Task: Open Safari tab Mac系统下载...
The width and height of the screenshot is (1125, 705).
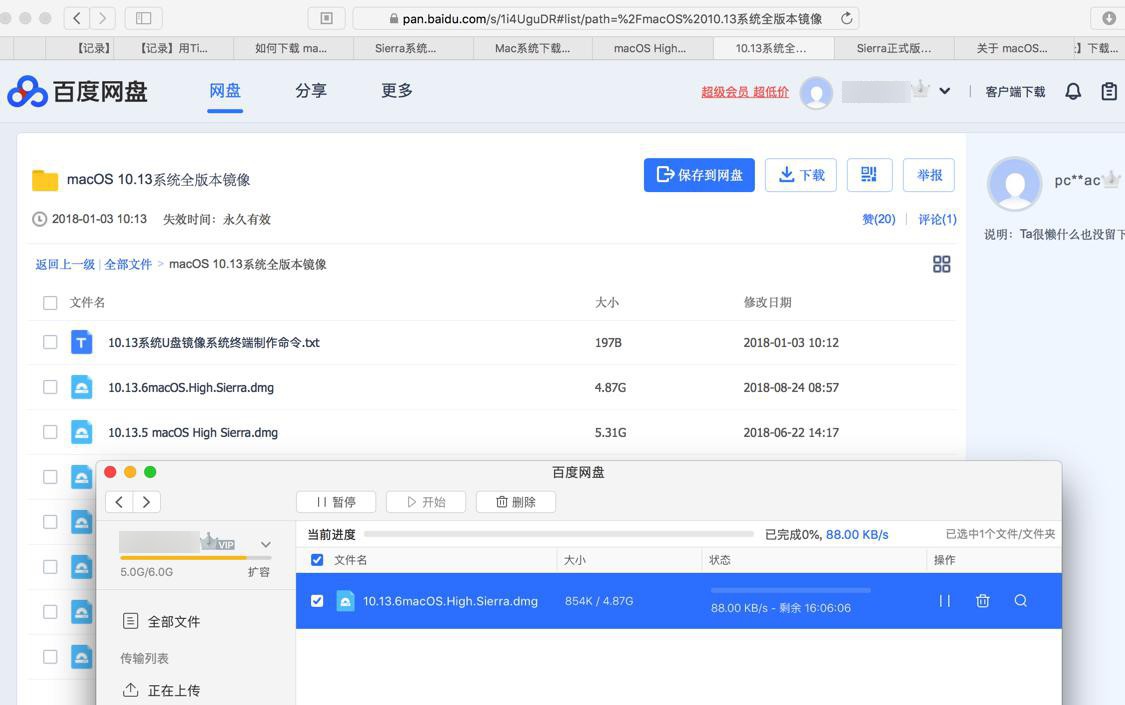Action: [x=533, y=48]
